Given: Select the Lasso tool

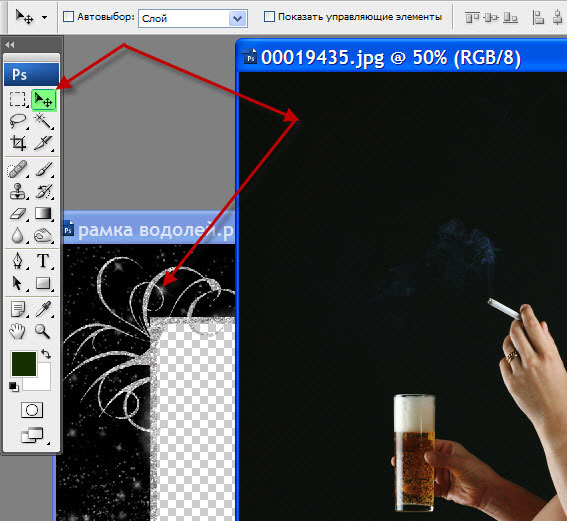Looking at the screenshot, I should pyautogui.click(x=18, y=121).
